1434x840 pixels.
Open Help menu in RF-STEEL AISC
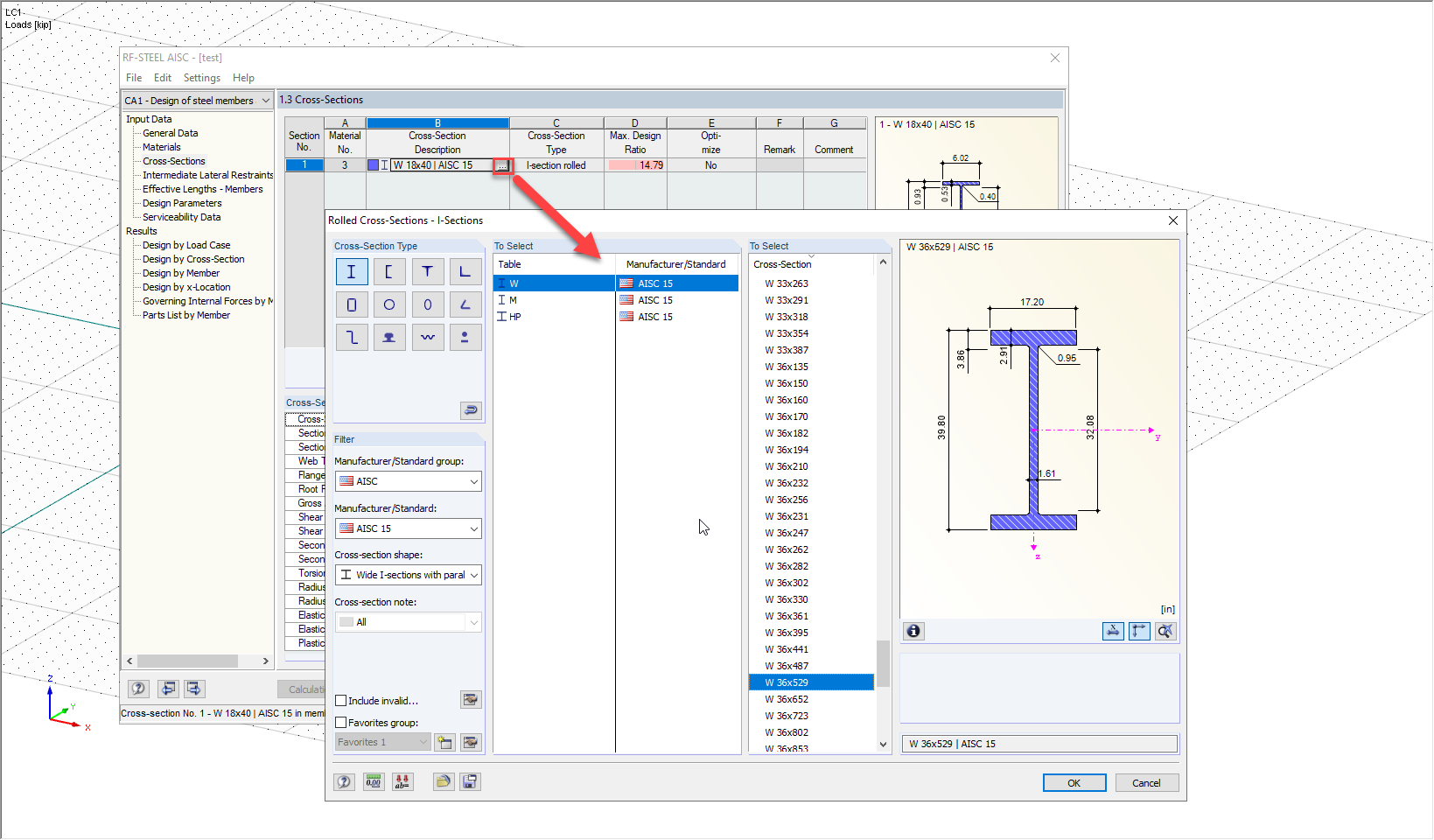click(x=243, y=78)
